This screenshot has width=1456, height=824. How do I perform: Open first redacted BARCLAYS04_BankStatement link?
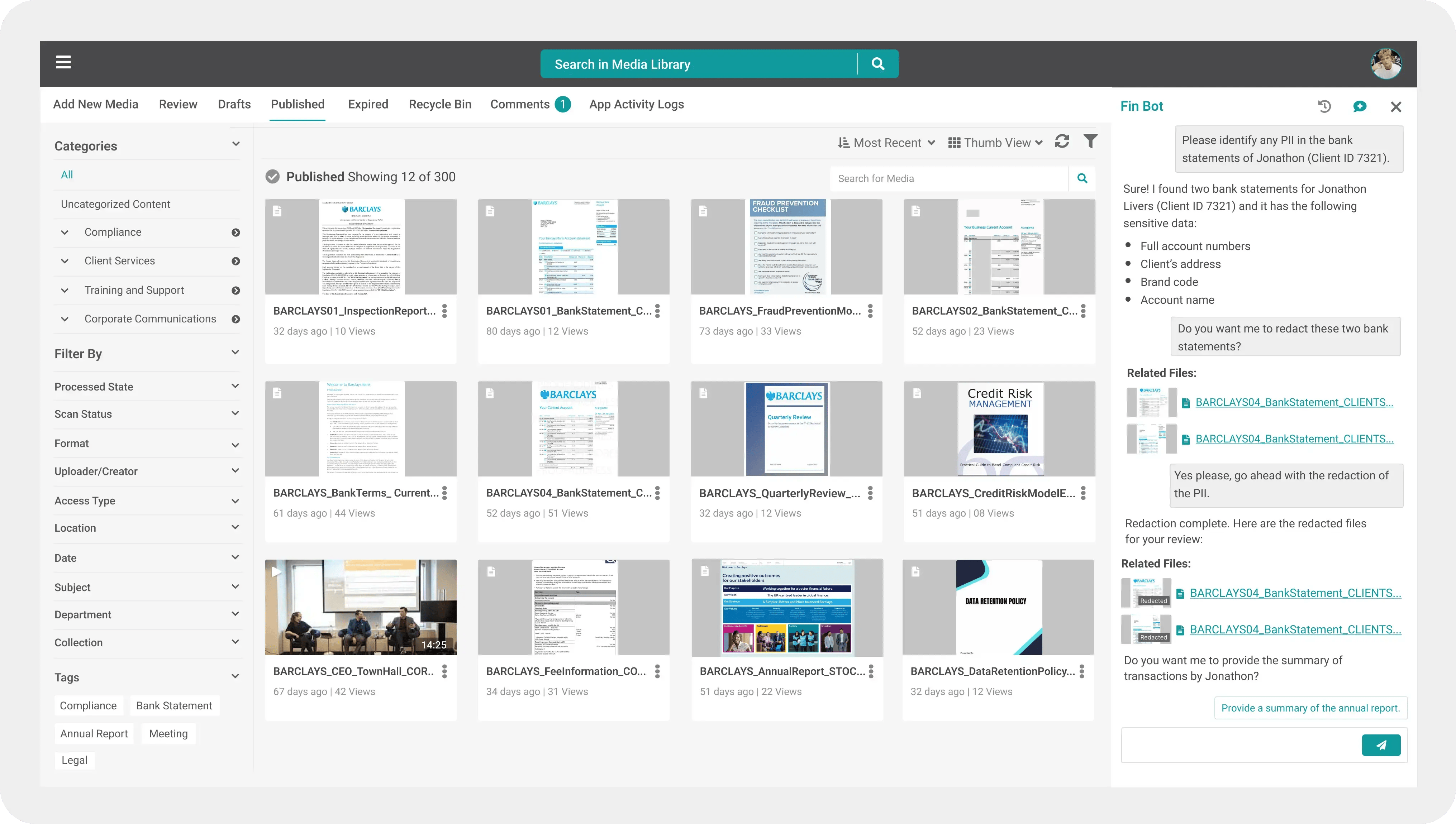pyautogui.click(x=1295, y=593)
